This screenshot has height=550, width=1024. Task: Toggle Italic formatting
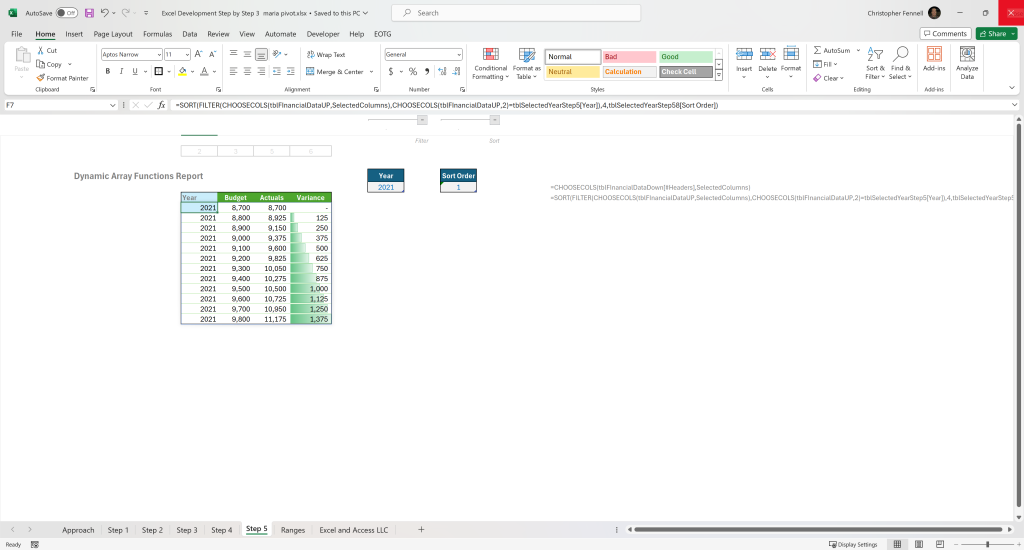click(x=121, y=71)
